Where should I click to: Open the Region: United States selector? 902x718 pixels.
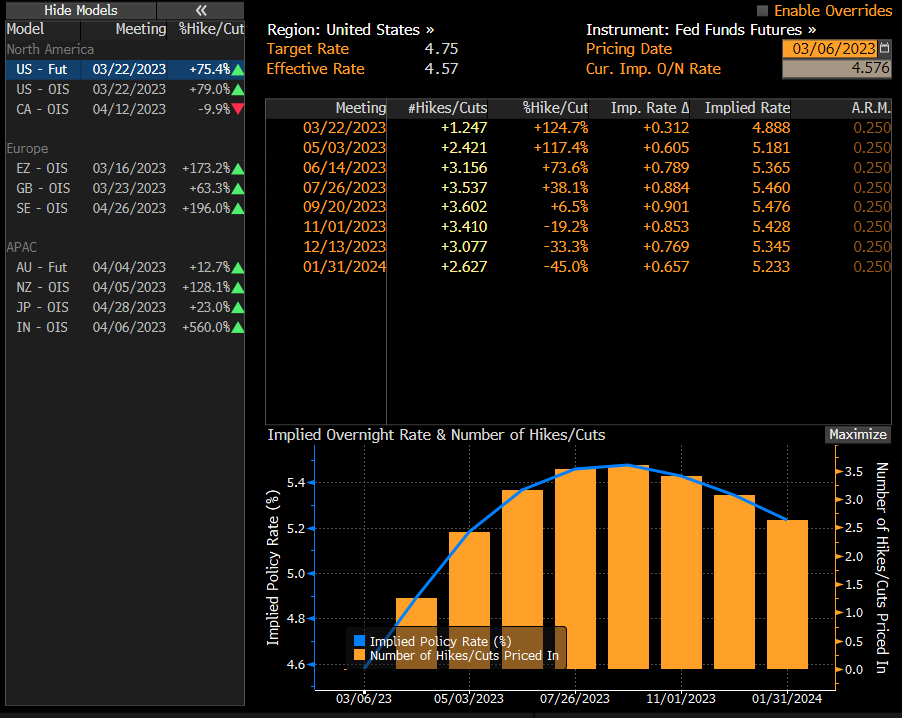click(x=350, y=30)
